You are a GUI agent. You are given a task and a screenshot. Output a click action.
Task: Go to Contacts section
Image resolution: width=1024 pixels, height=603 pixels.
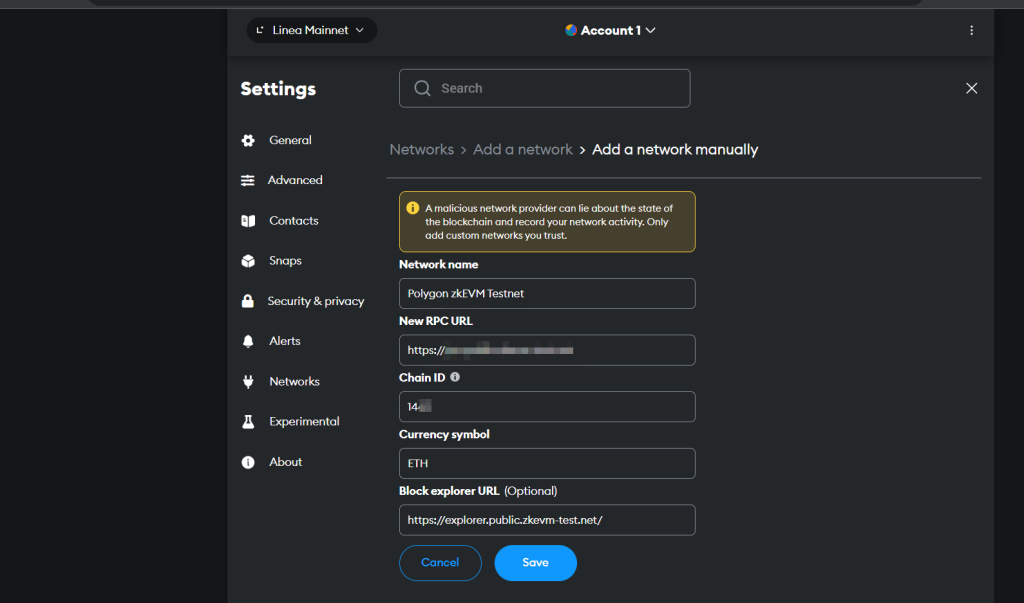(x=294, y=221)
